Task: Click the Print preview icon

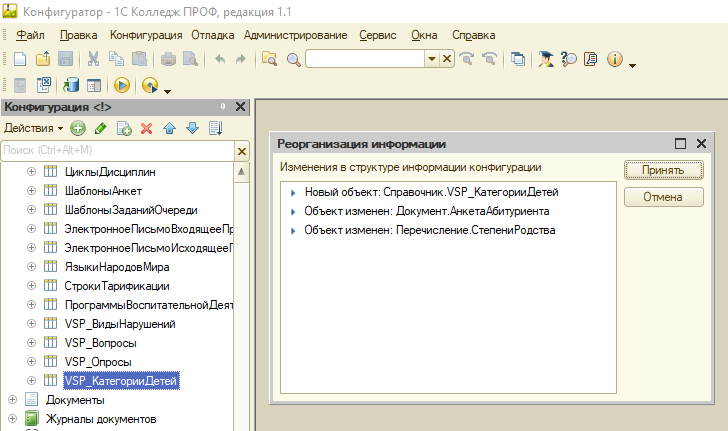Action: [x=190, y=59]
